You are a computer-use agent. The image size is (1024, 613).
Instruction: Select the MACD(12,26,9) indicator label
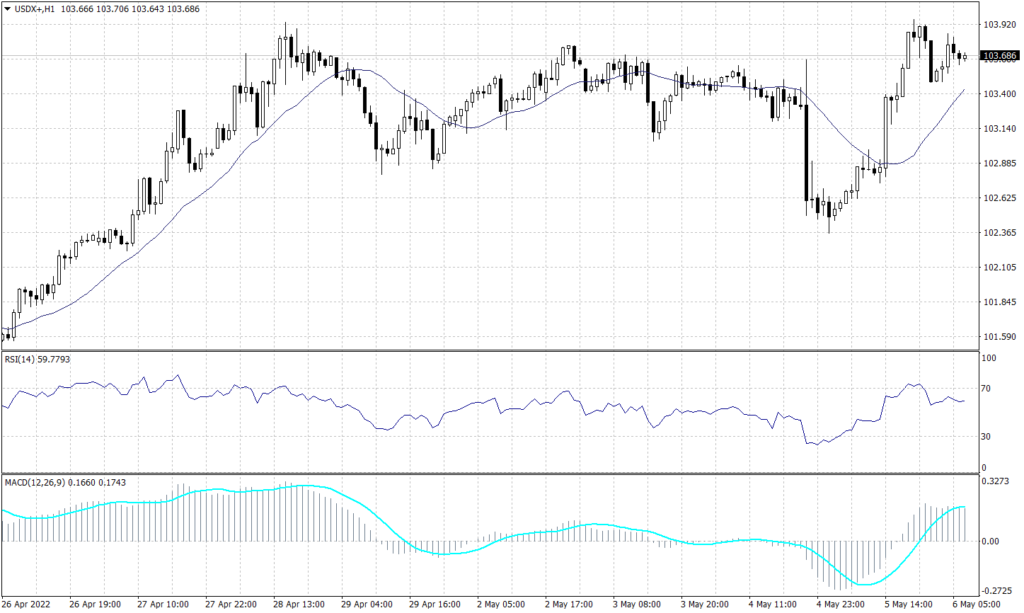33,481
